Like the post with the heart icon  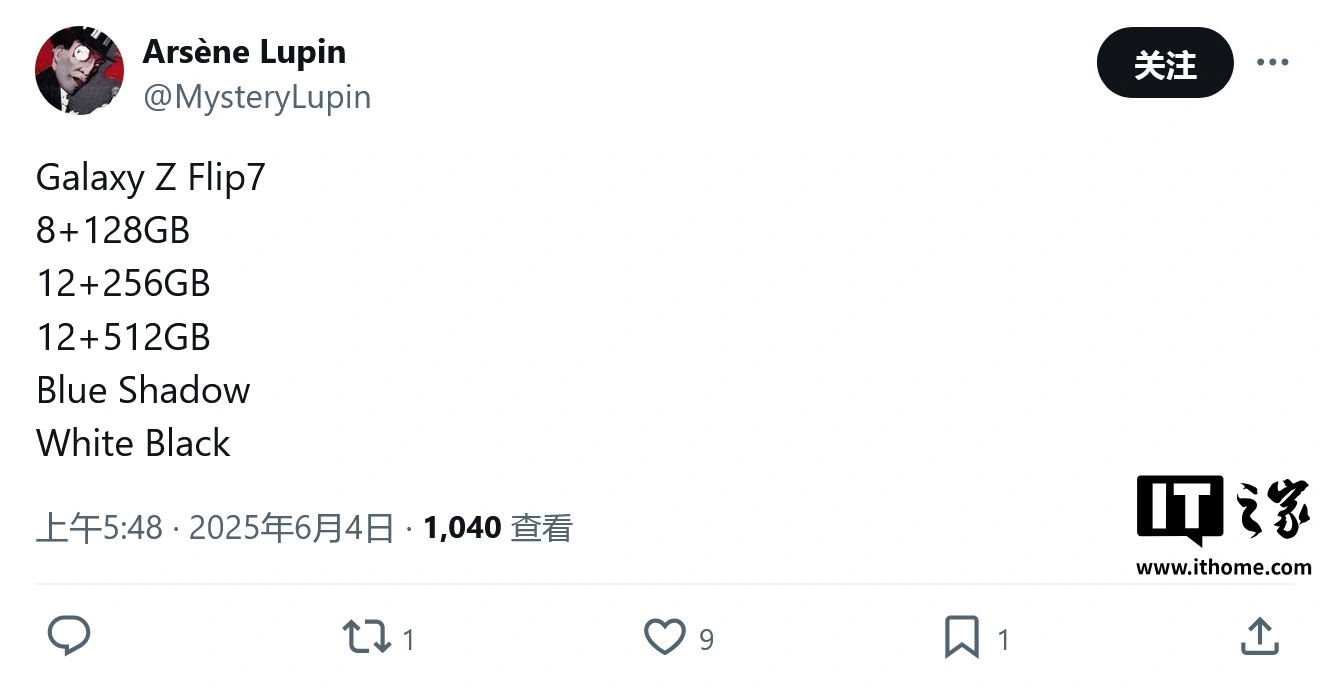tap(664, 637)
